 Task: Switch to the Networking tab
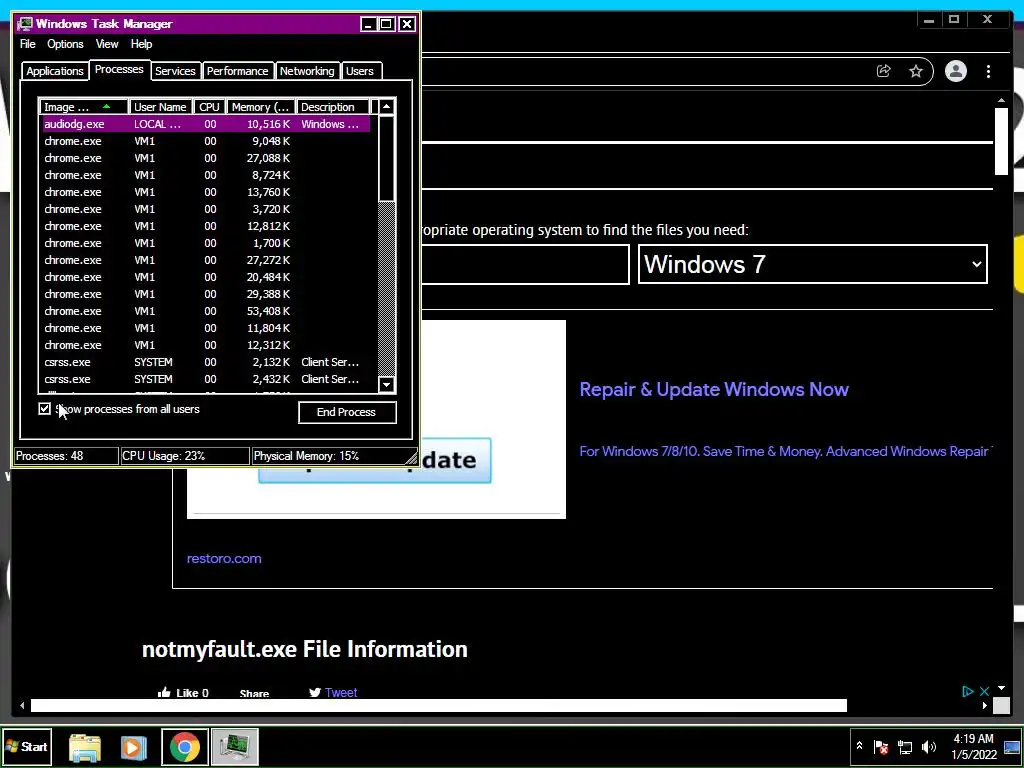[x=307, y=71]
